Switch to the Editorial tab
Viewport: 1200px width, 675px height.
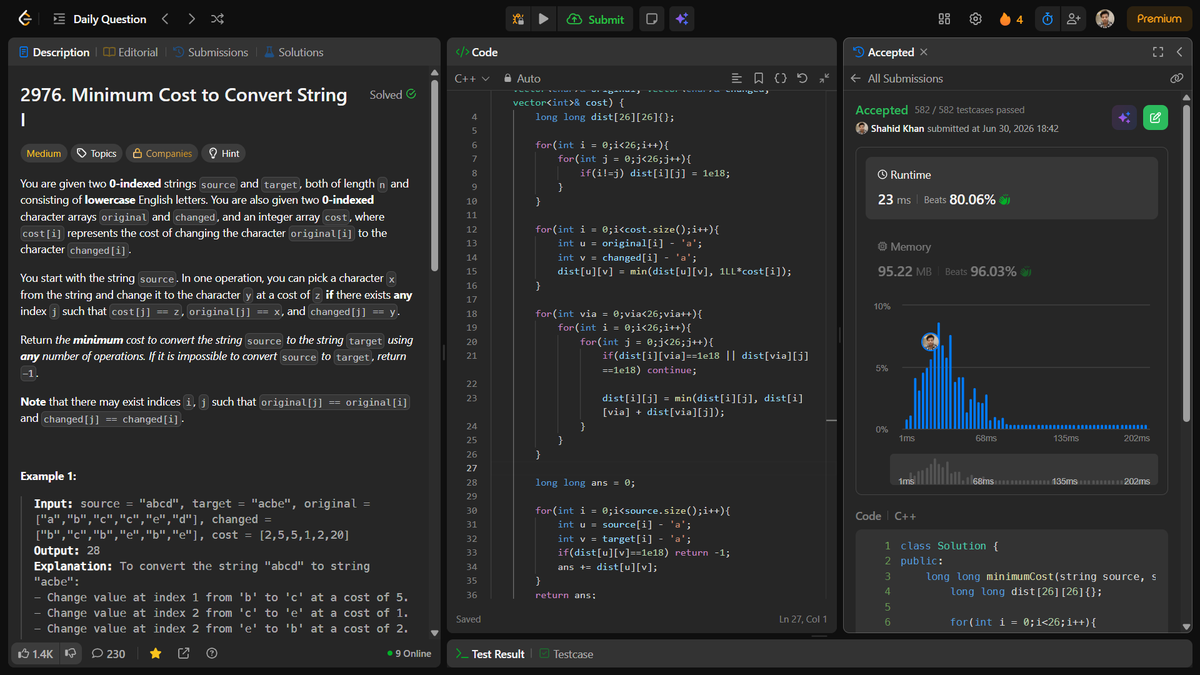pyautogui.click(x=131, y=52)
